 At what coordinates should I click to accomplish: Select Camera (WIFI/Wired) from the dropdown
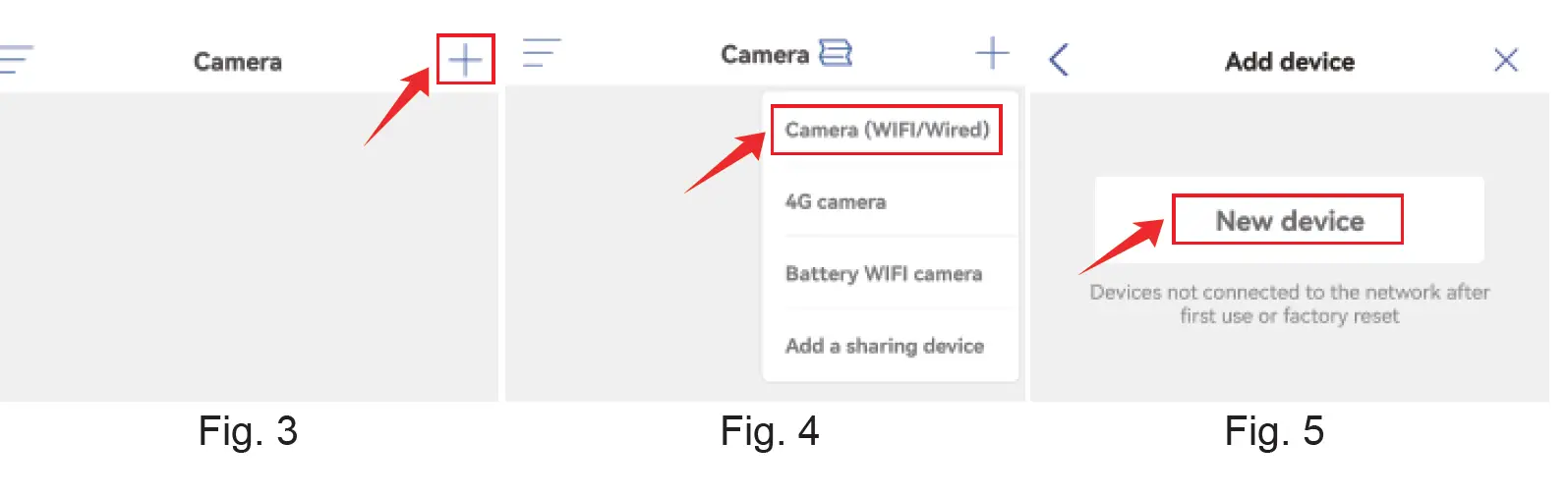887,130
